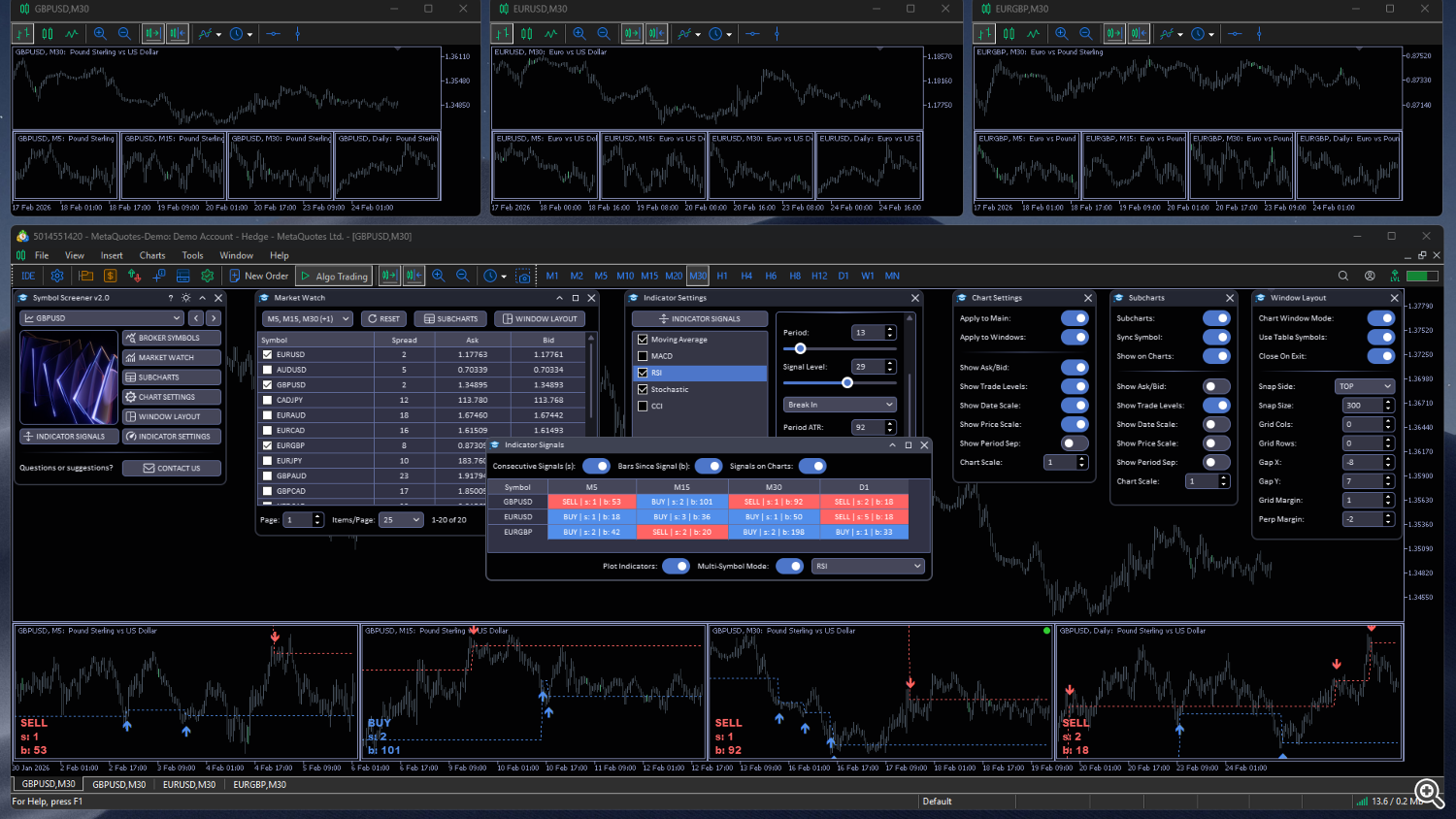Open the green strategy gear icon on the toolbar

point(207,276)
